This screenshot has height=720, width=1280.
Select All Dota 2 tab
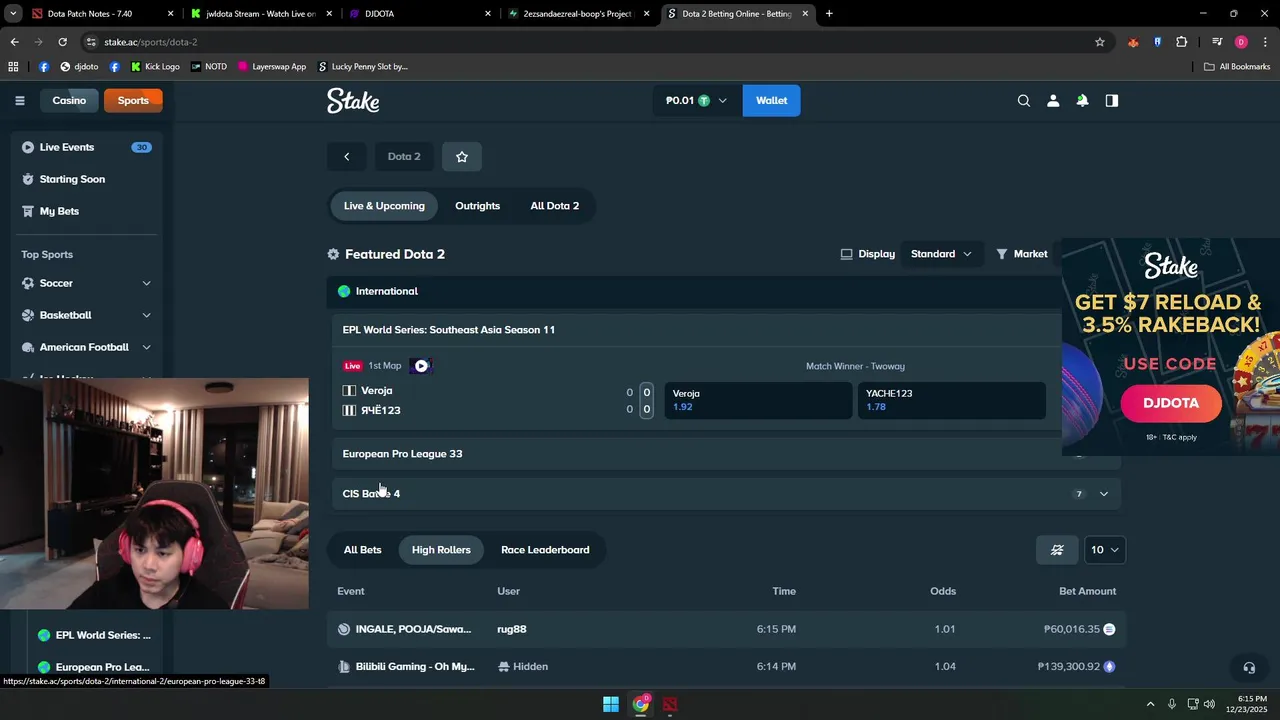coord(555,206)
